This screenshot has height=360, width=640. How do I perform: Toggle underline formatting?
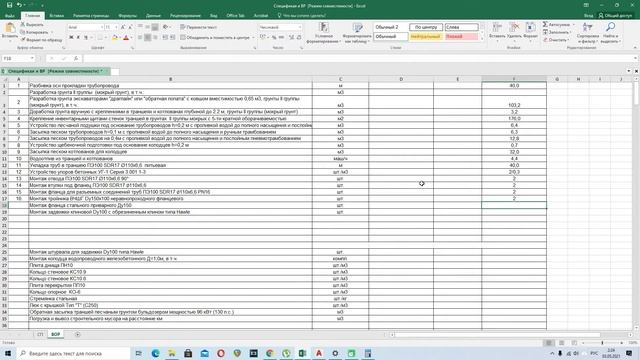[x=86, y=38]
